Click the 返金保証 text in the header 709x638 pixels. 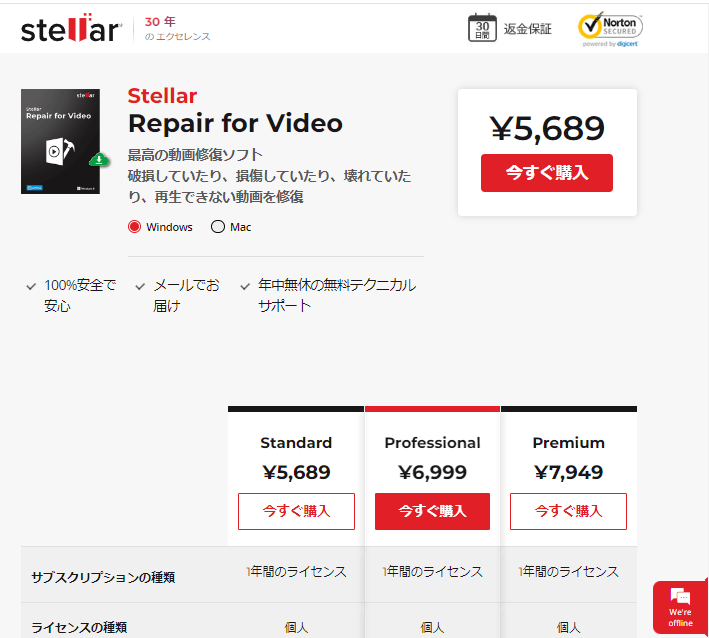point(527,29)
